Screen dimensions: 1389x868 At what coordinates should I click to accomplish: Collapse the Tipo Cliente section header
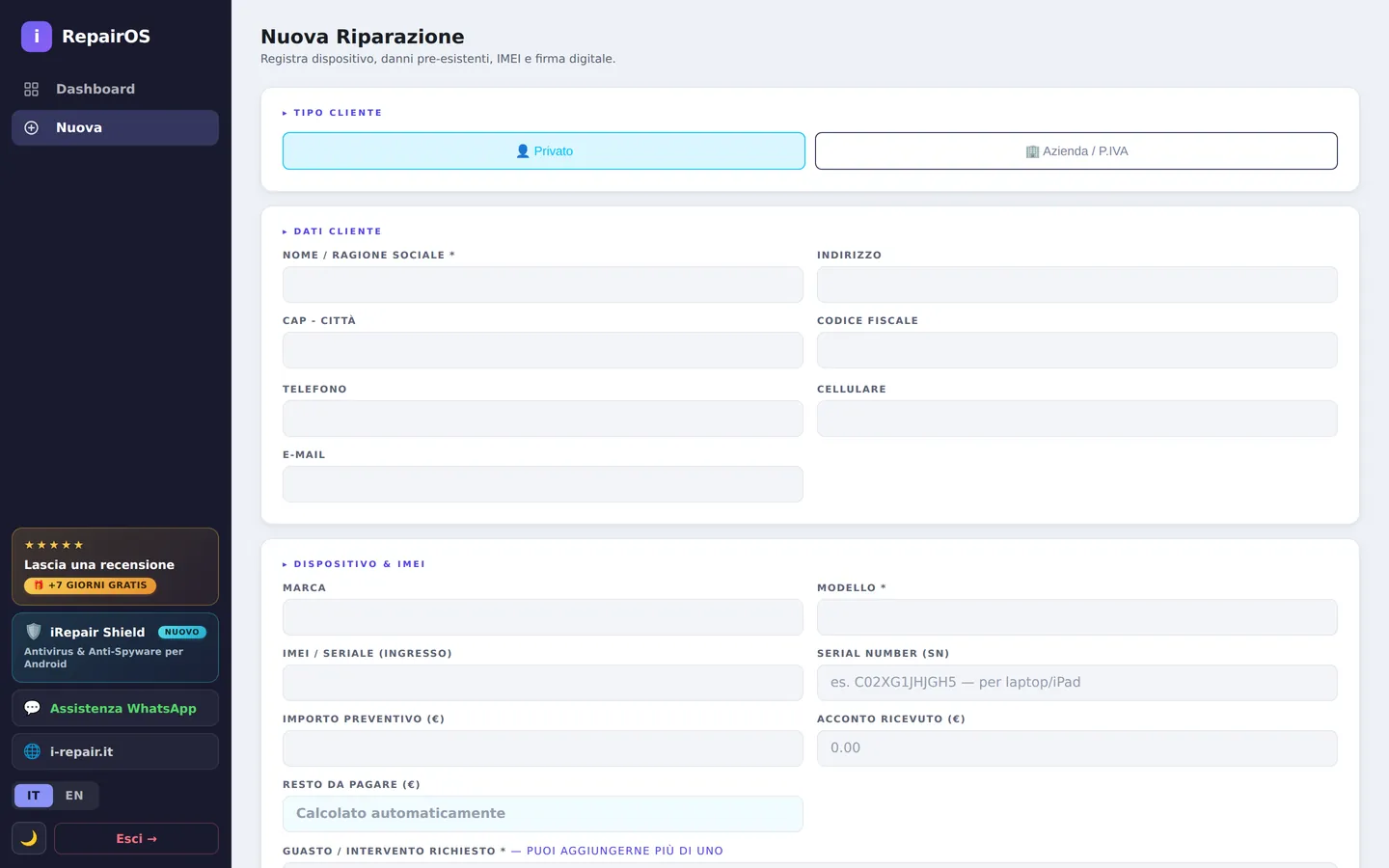coord(333,113)
